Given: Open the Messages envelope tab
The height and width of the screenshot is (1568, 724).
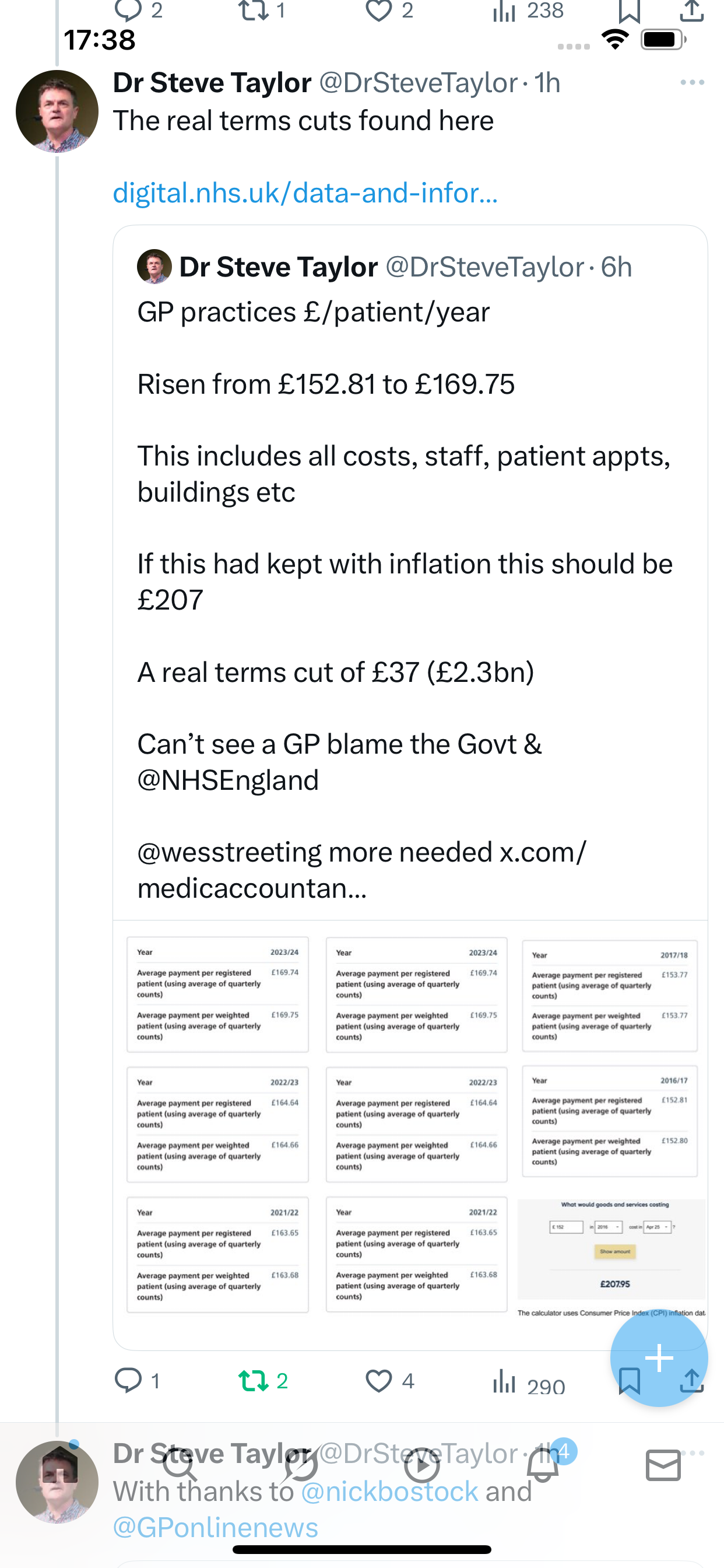Looking at the screenshot, I should [x=663, y=1465].
